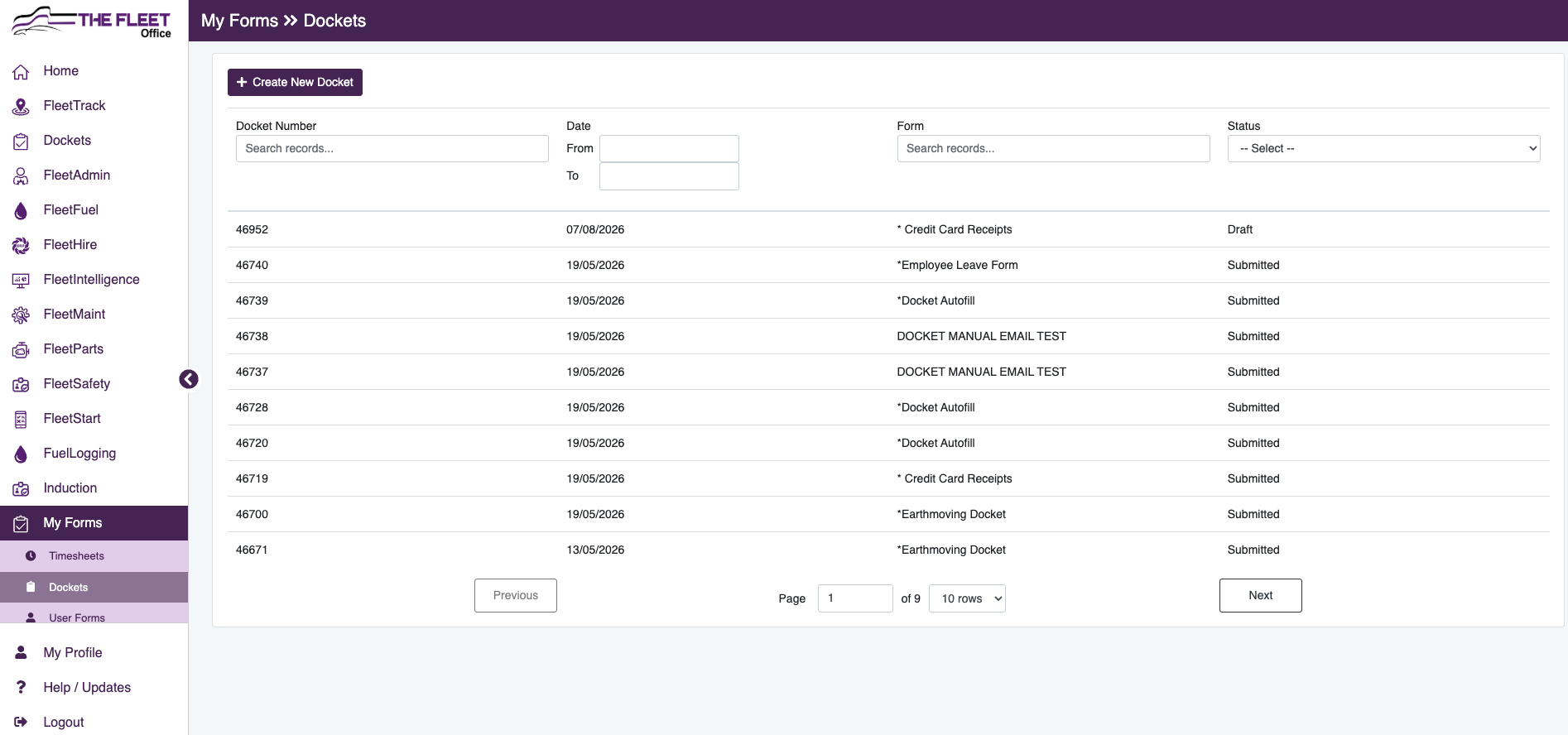Click the Dockets clipboard icon in the main sidebar
Image resolution: width=1568 pixels, height=735 pixels.
pos(21,142)
